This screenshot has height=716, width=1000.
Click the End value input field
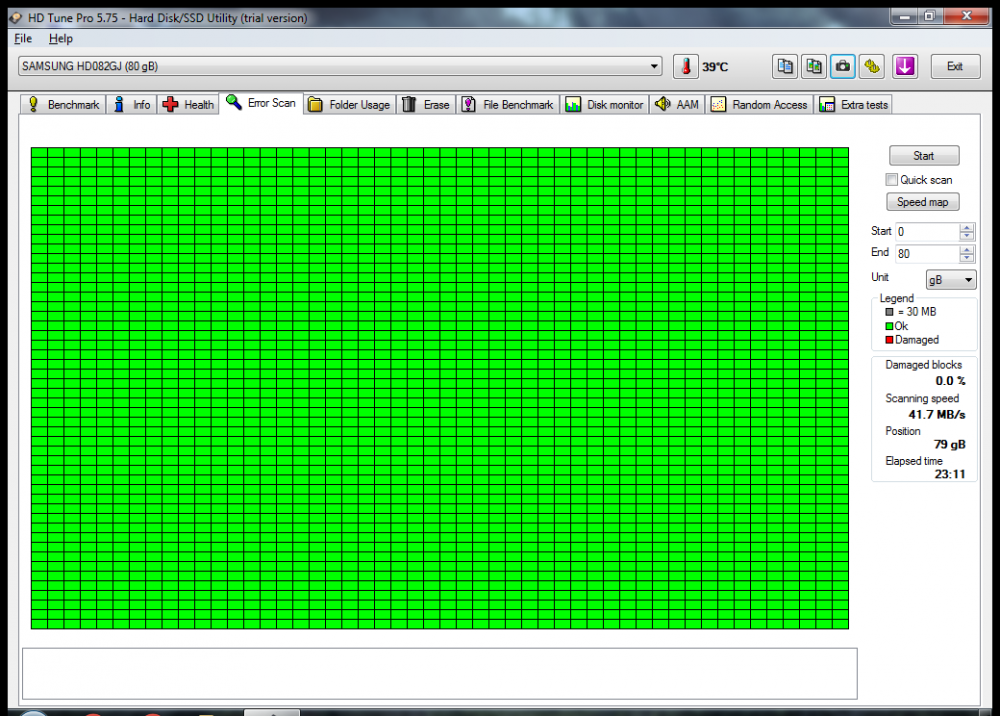tap(926, 254)
